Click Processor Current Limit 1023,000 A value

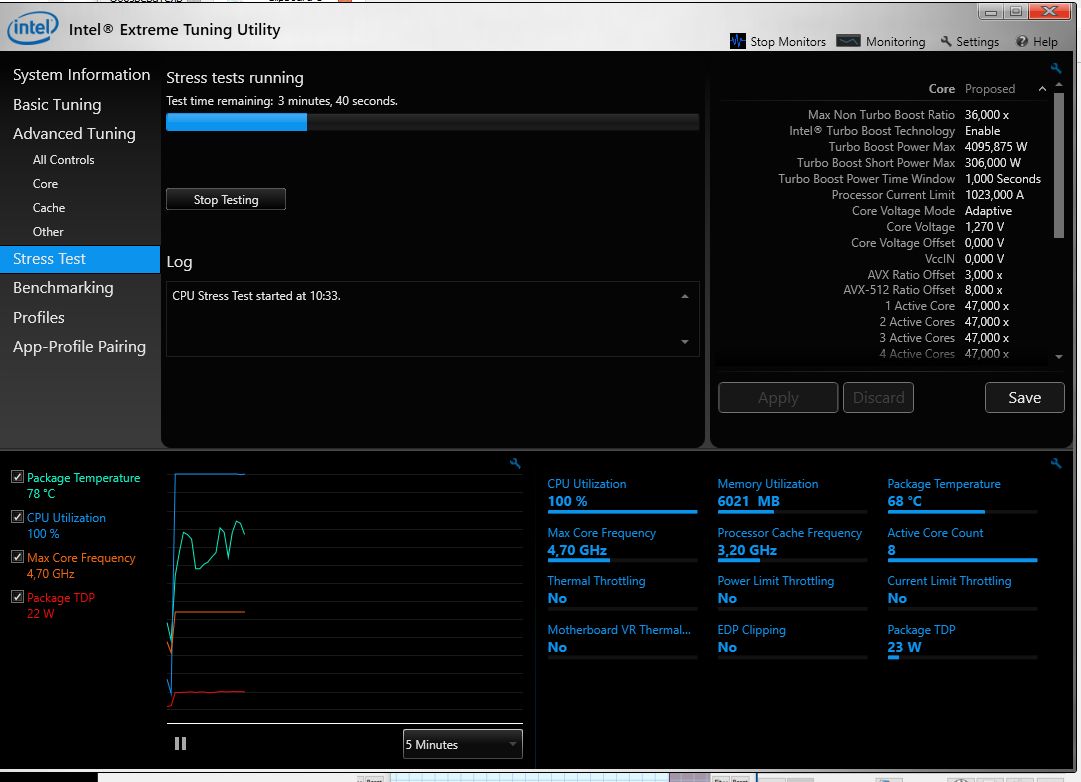pos(994,195)
